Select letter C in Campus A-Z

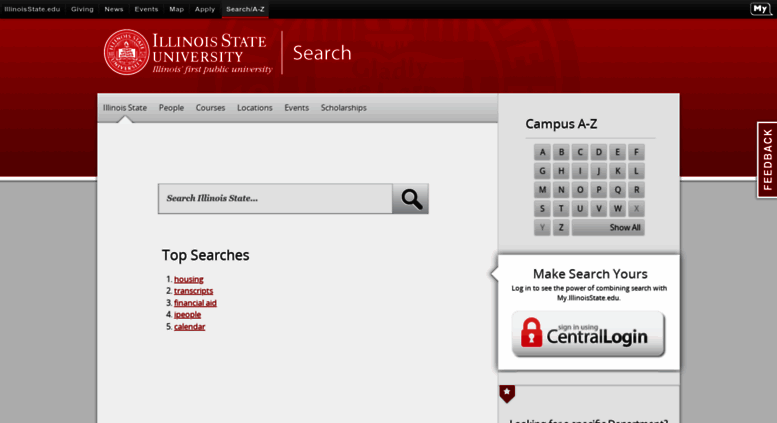(x=580, y=152)
